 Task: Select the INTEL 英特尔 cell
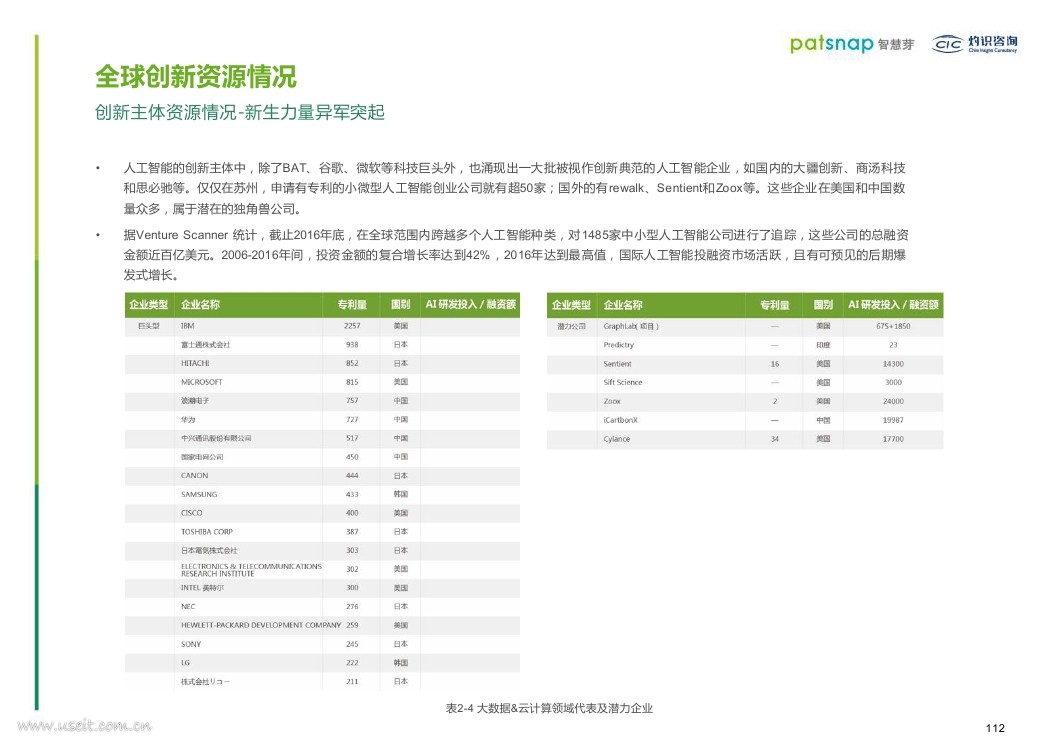click(x=202, y=588)
